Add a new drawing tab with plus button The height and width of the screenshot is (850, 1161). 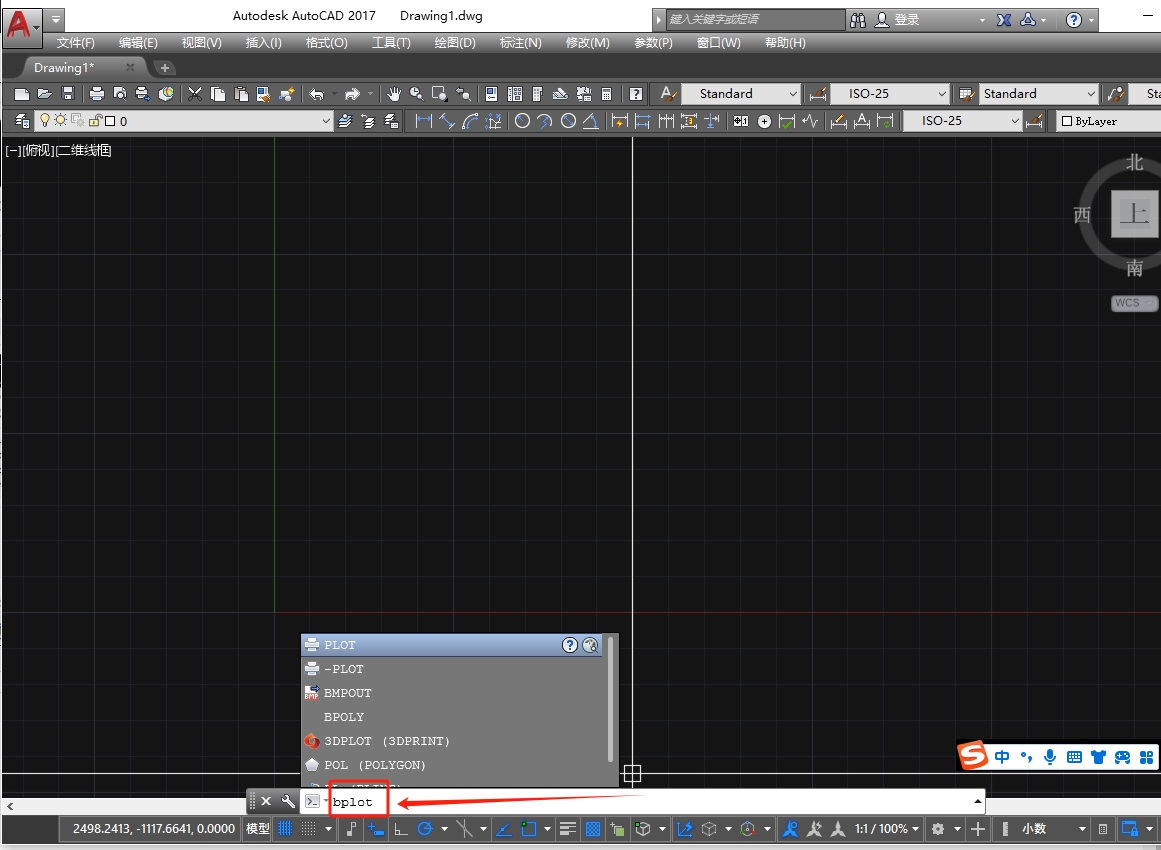coord(164,68)
